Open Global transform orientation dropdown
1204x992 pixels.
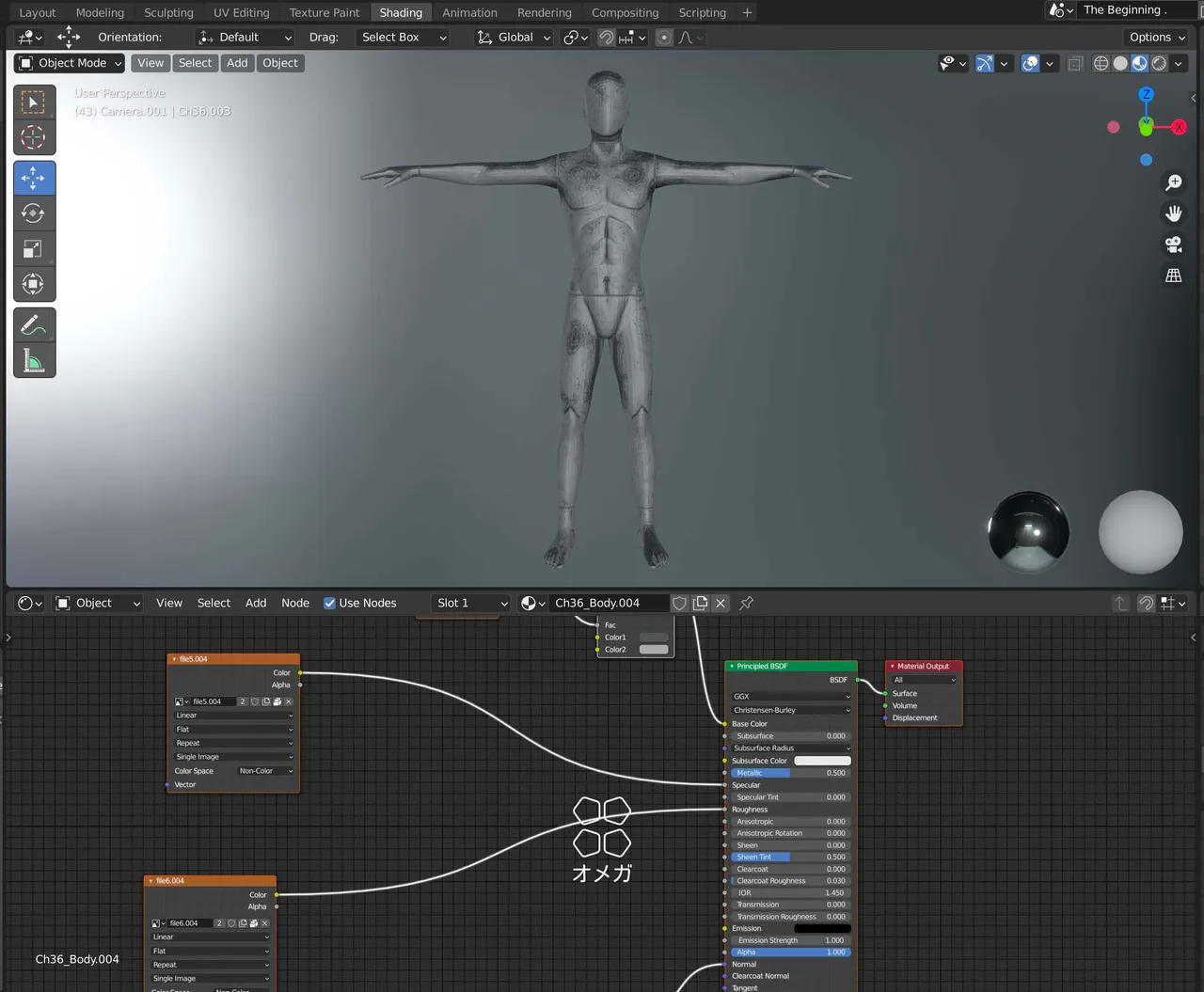tap(514, 38)
